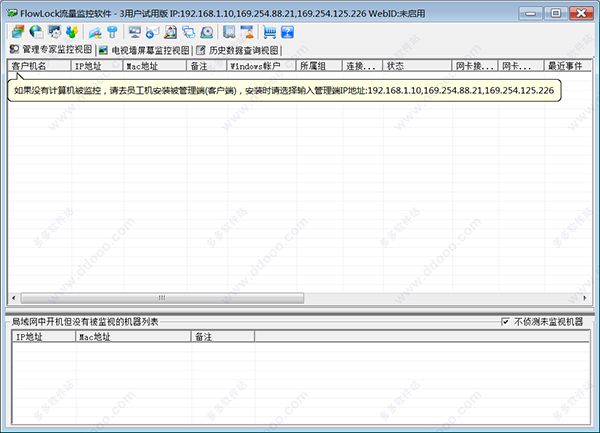600x433 pixels.
Task: Click the gray book toolbar icon
Action: [x=229, y=32]
